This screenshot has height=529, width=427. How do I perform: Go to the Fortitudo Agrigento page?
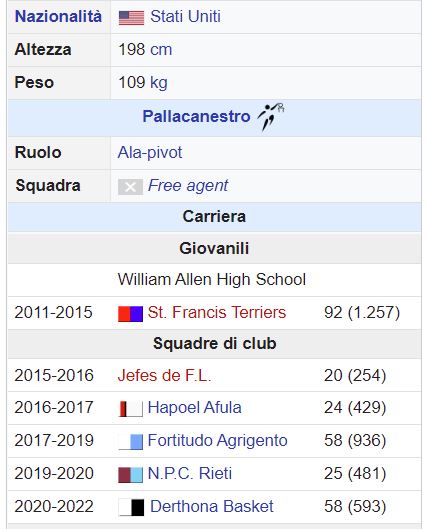(218, 441)
